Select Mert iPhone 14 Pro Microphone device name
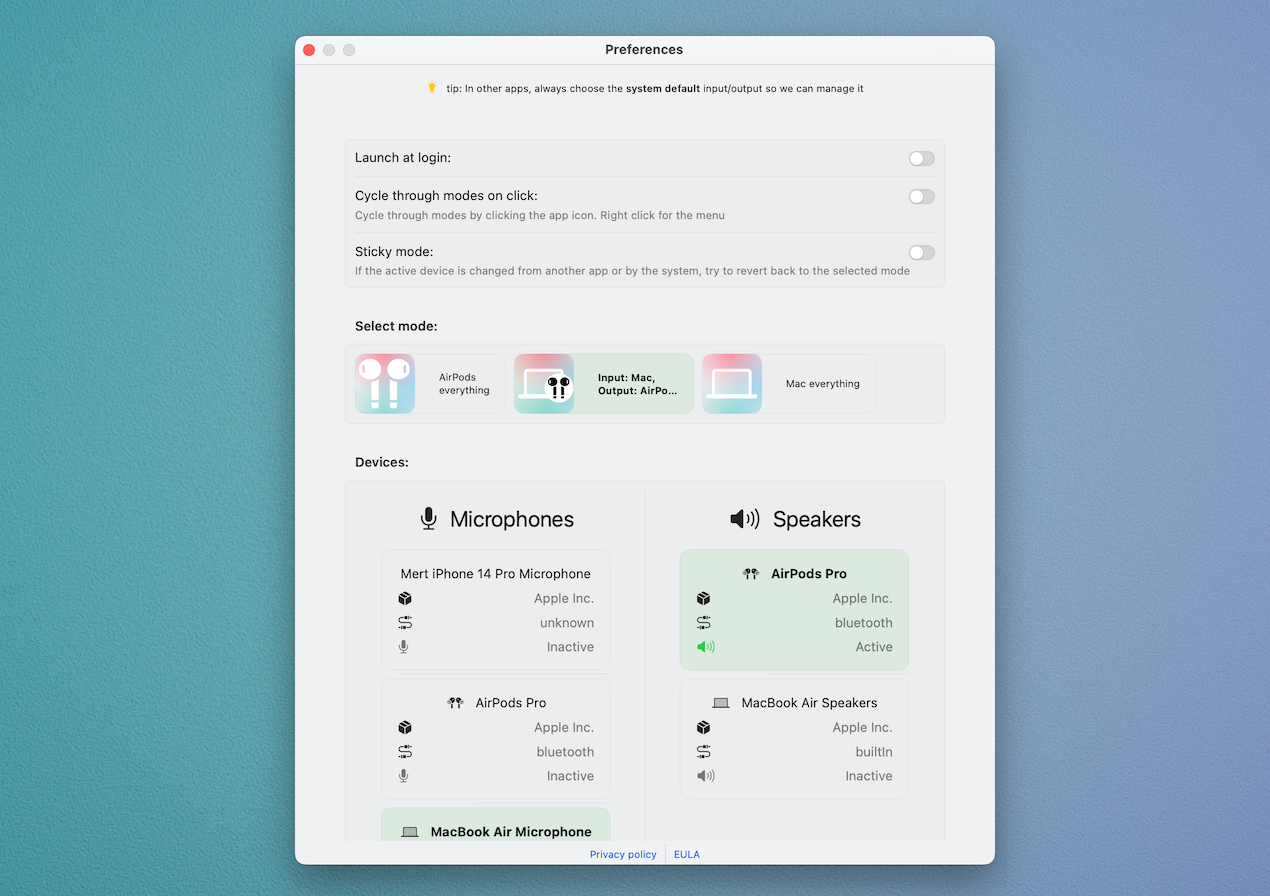The height and width of the screenshot is (896, 1270). [496, 574]
